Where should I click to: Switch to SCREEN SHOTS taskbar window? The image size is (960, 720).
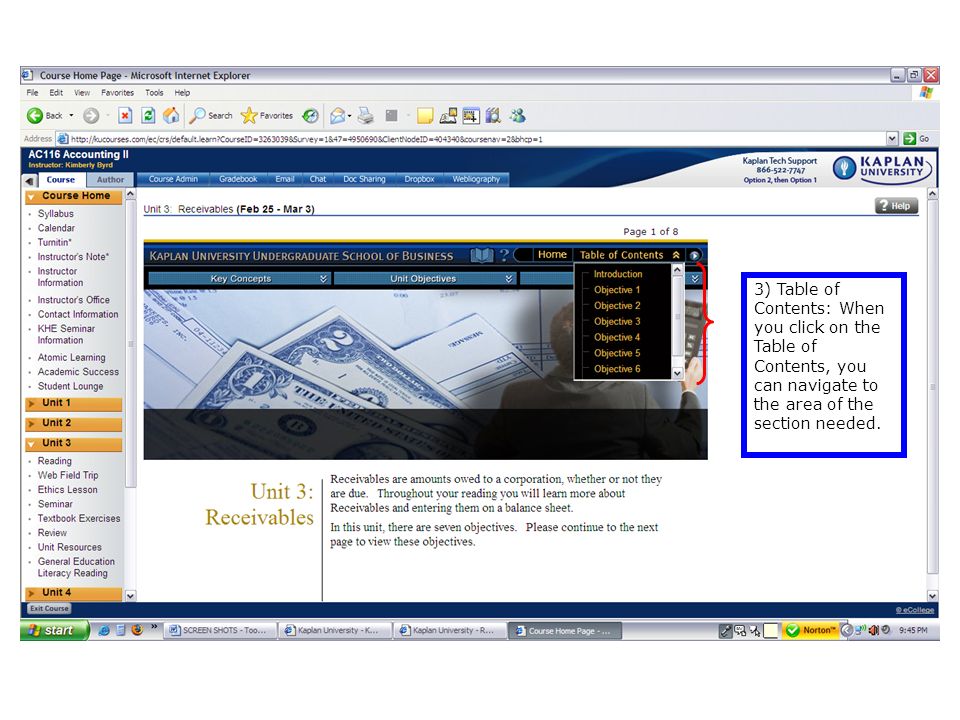click(219, 630)
